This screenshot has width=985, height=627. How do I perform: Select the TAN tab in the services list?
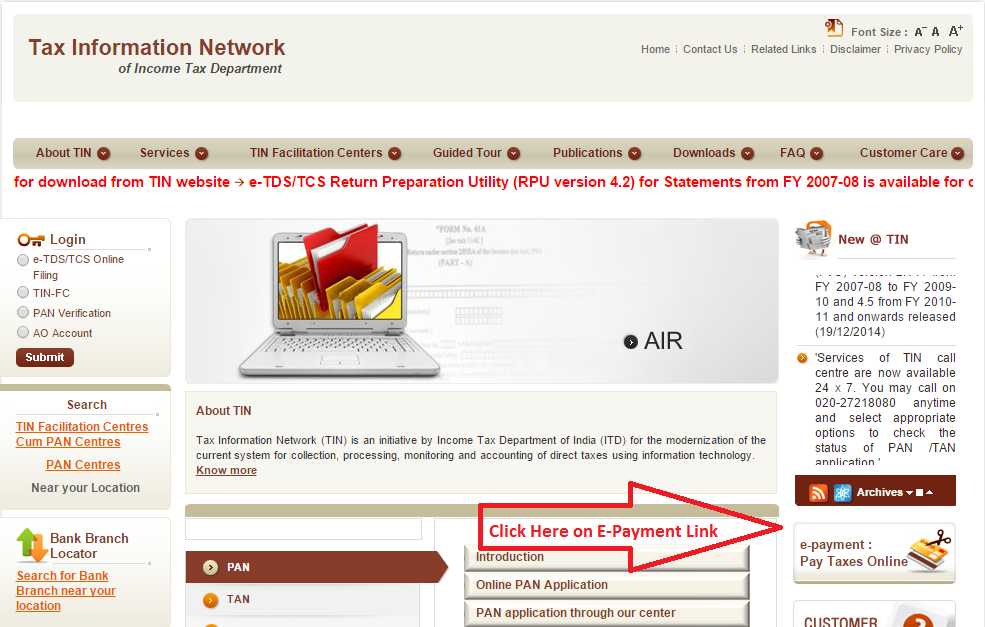[x=302, y=599]
